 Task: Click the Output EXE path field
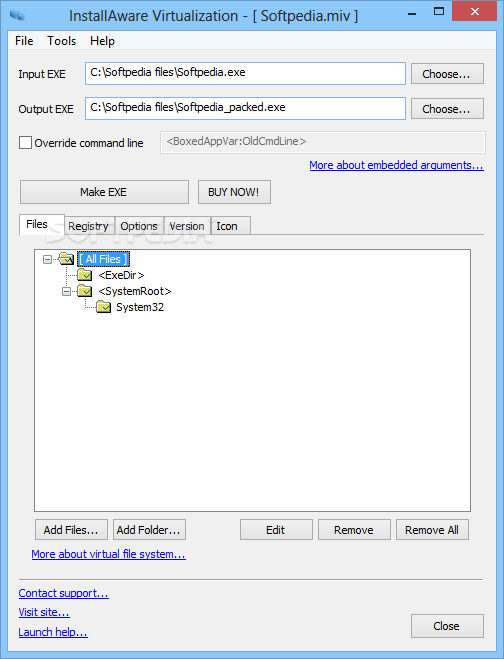(x=245, y=108)
